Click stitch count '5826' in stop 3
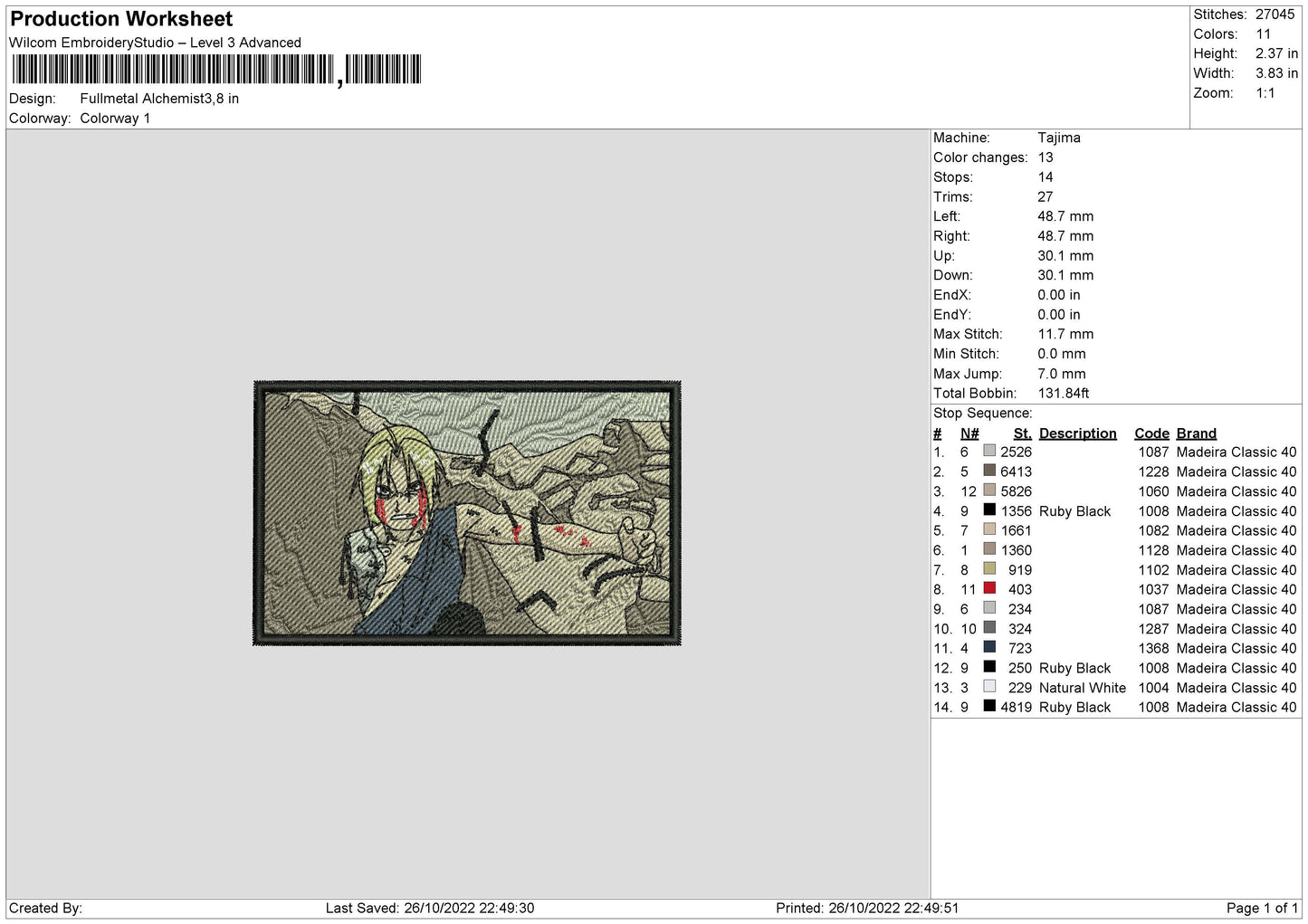Screen dimensions: 1308x924 point(1016,491)
